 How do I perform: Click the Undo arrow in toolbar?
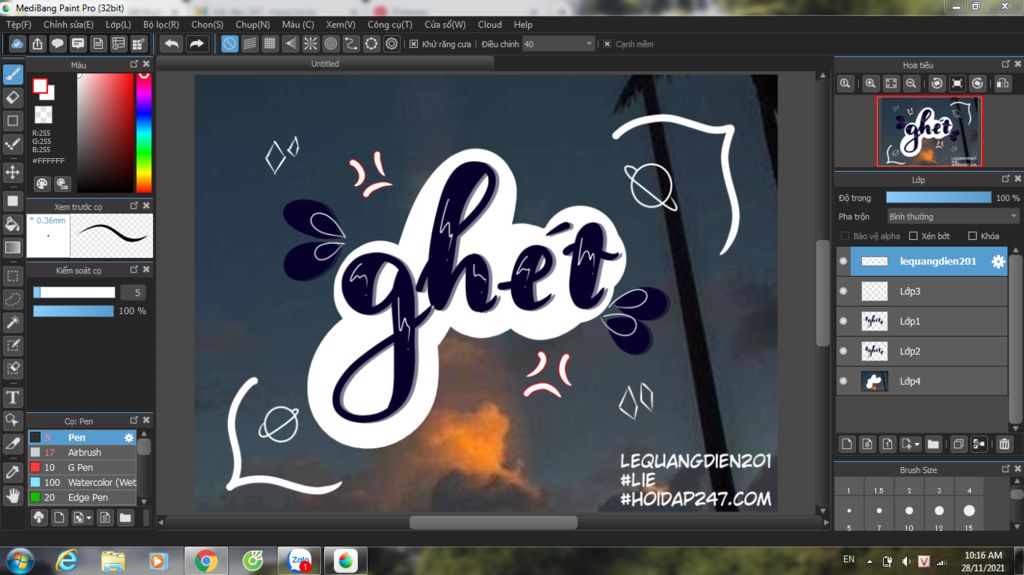point(172,44)
